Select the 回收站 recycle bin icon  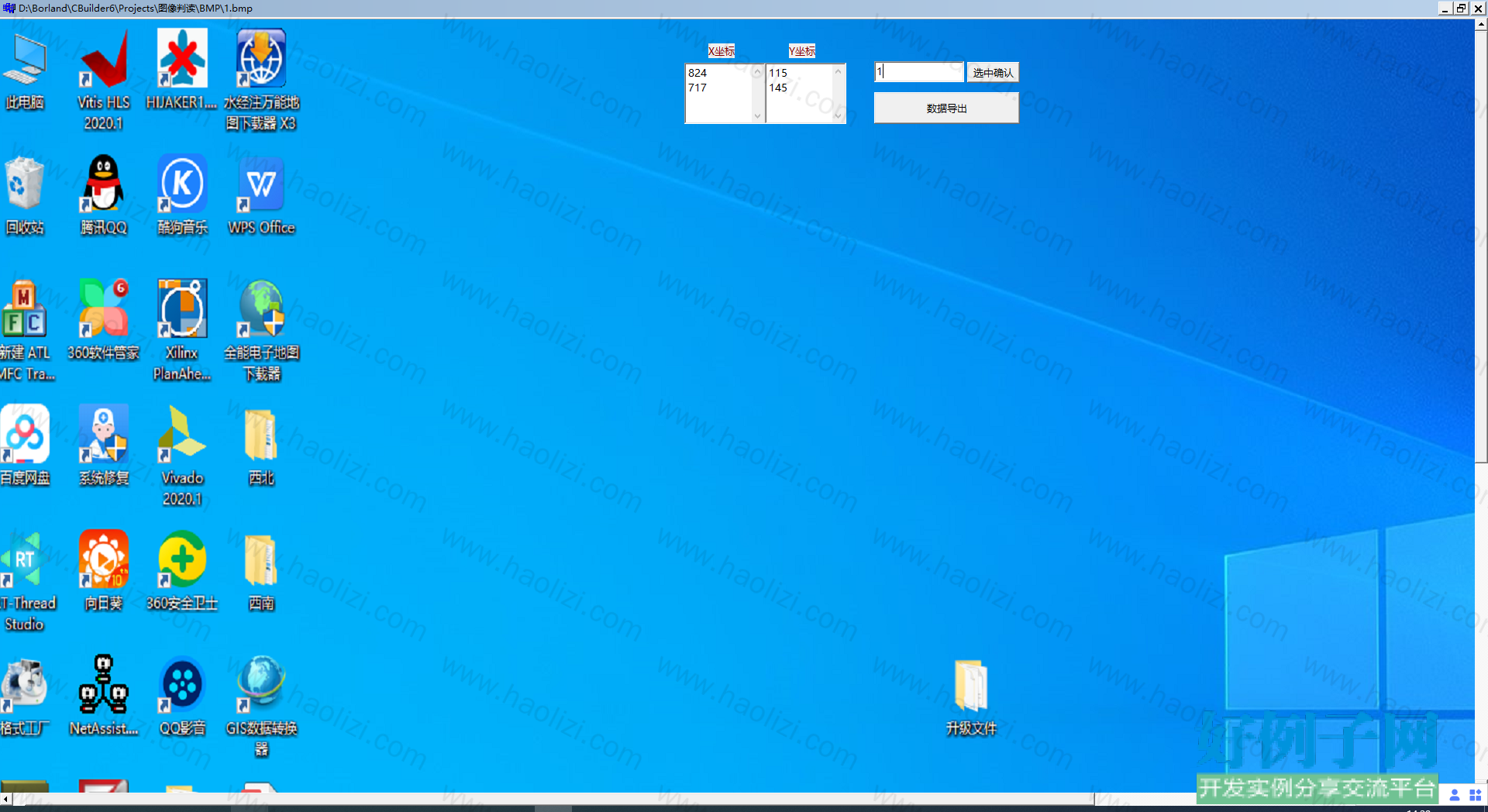pos(25,183)
